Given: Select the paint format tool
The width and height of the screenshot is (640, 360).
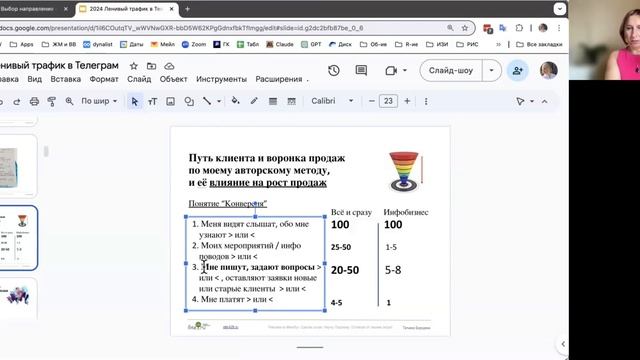Looking at the screenshot, I should point(51,101).
